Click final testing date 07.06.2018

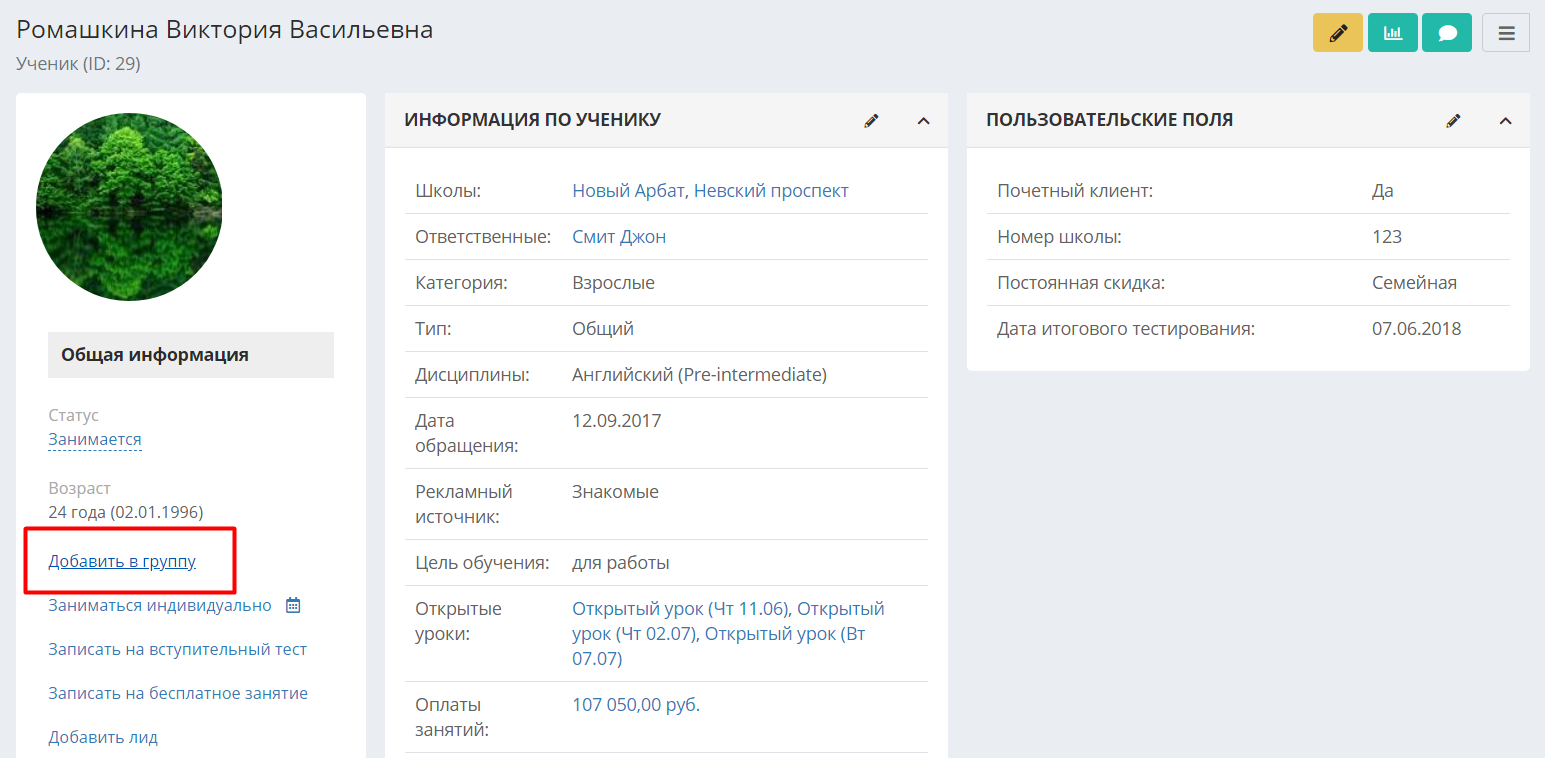pos(1417,328)
